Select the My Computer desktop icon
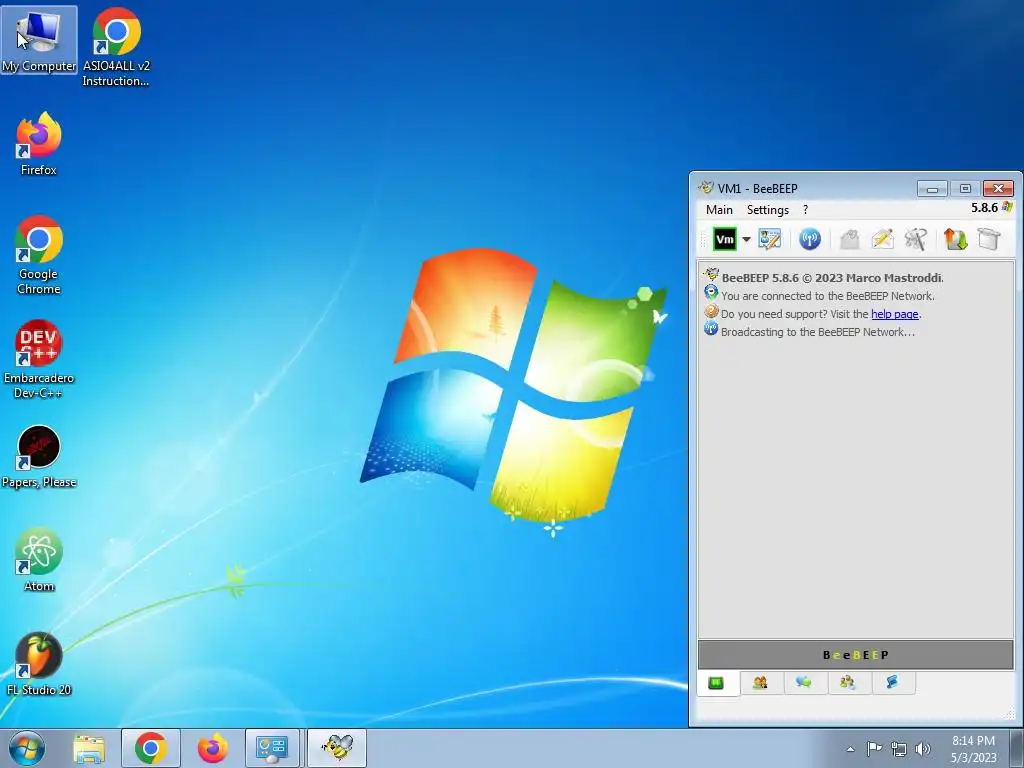The width and height of the screenshot is (1024, 768). [39, 40]
